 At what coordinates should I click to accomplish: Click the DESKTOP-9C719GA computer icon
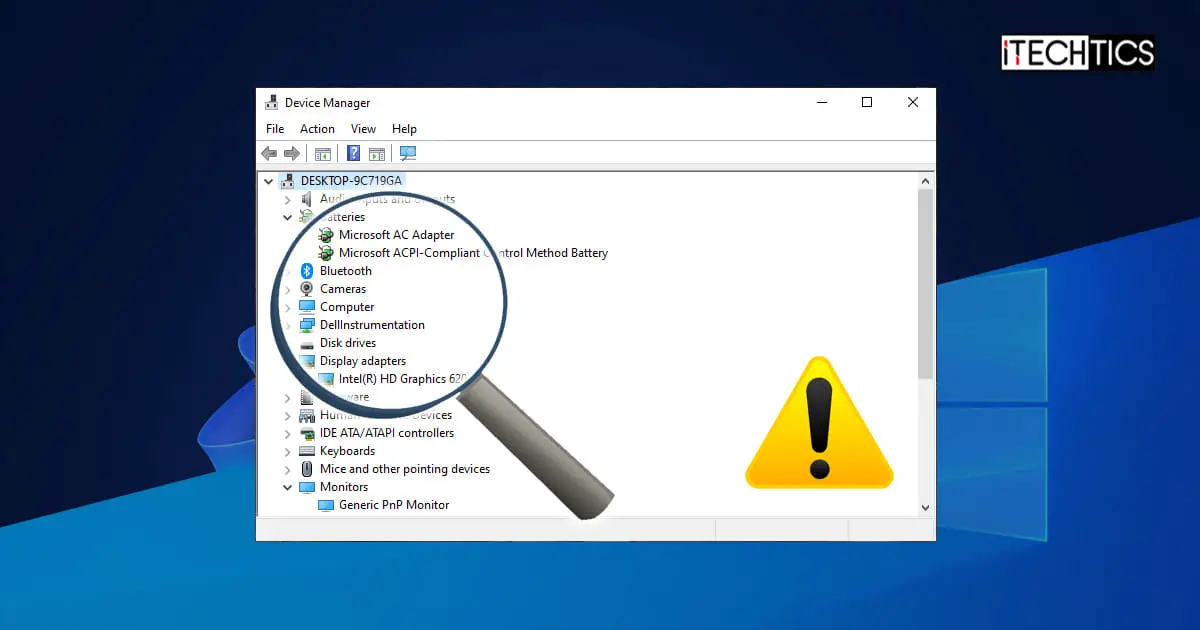(x=288, y=181)
